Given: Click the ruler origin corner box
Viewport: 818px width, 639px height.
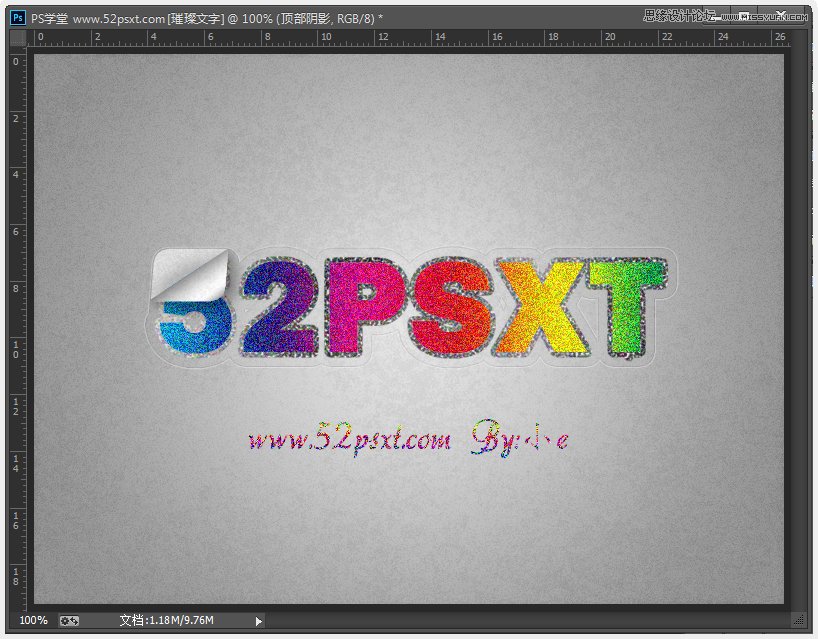Looking at the screenshot, I should (18, 38).
